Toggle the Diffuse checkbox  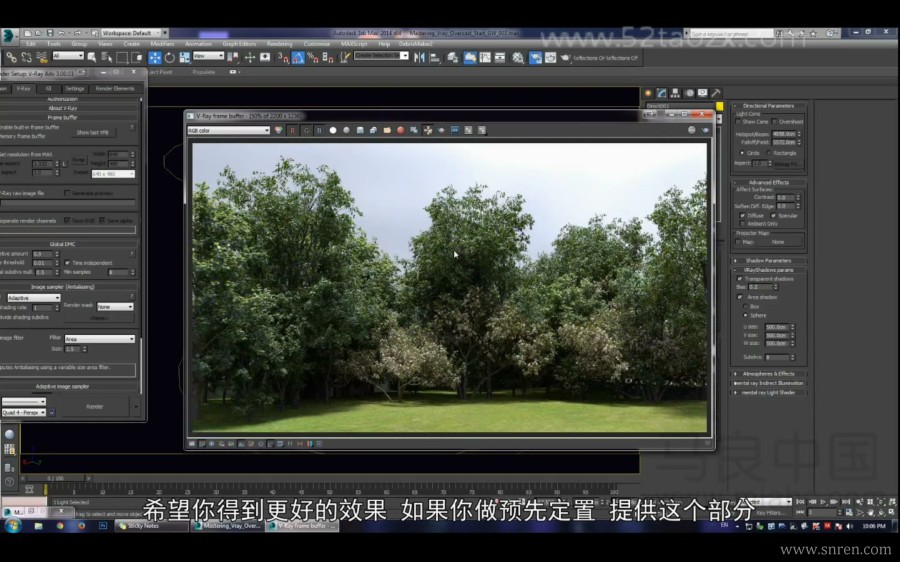742,215
